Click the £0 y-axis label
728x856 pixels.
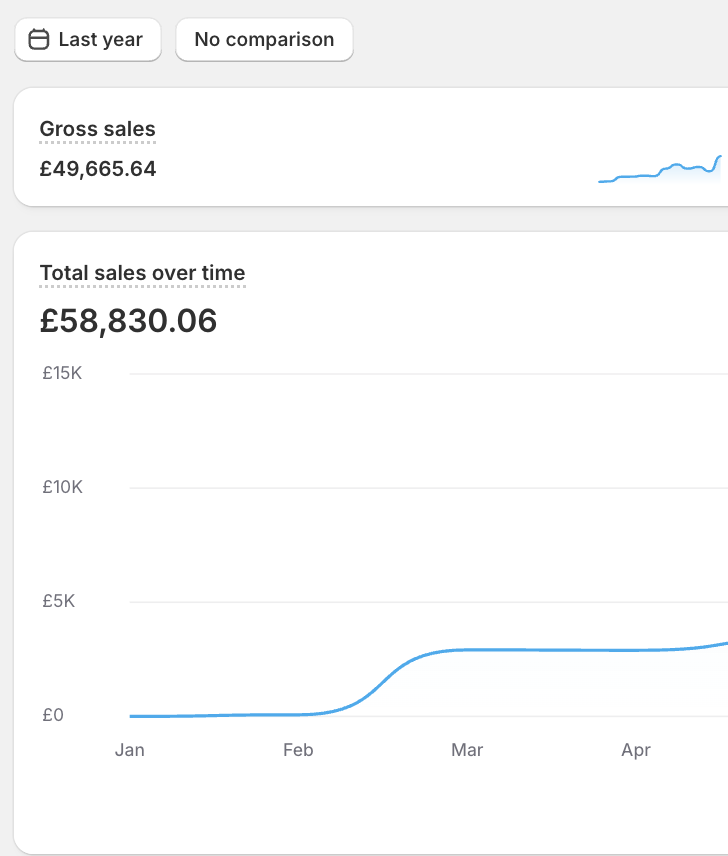[53, 716]
